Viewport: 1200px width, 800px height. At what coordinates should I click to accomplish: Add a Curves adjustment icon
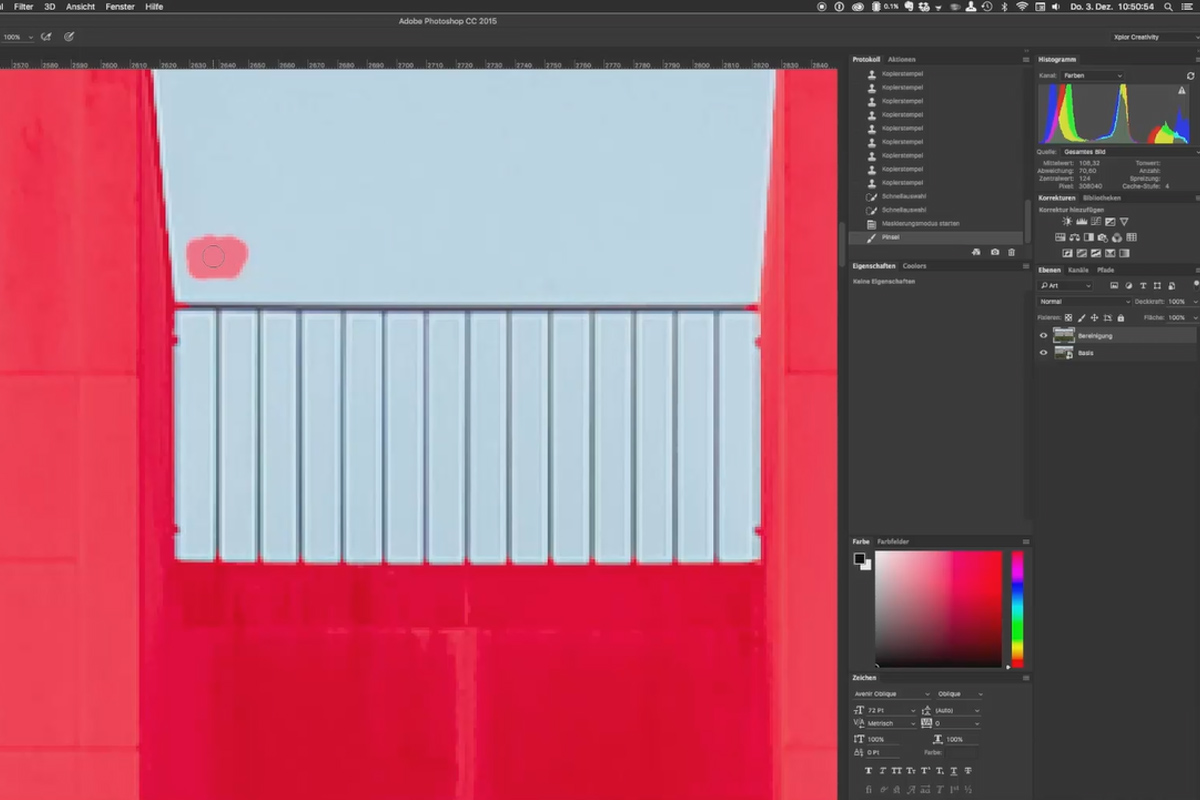[1096, 221]
